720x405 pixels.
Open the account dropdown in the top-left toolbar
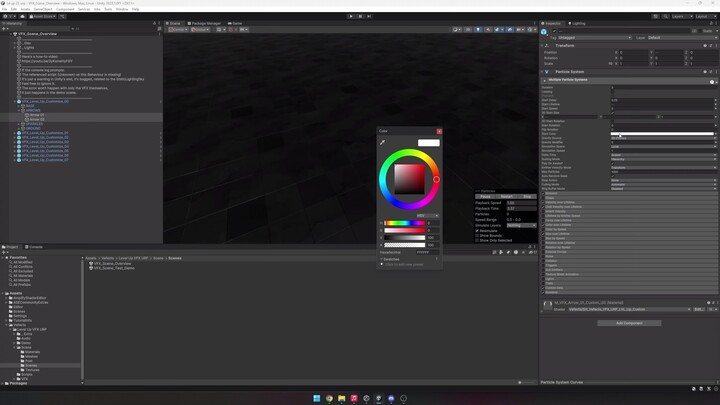pyautogui.click(x=8, y=17)
